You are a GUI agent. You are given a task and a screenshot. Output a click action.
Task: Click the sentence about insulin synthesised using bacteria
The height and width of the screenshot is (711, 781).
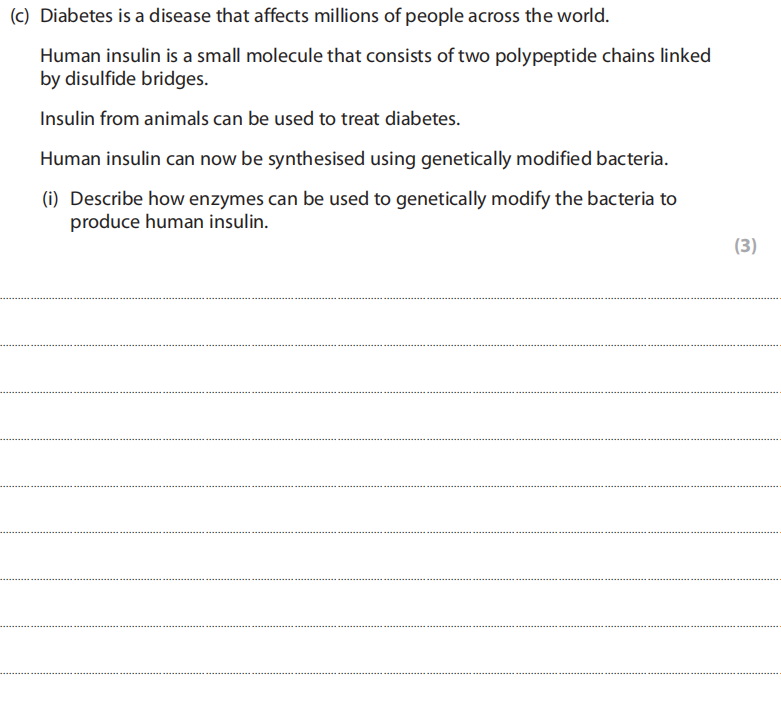point(354,159)
